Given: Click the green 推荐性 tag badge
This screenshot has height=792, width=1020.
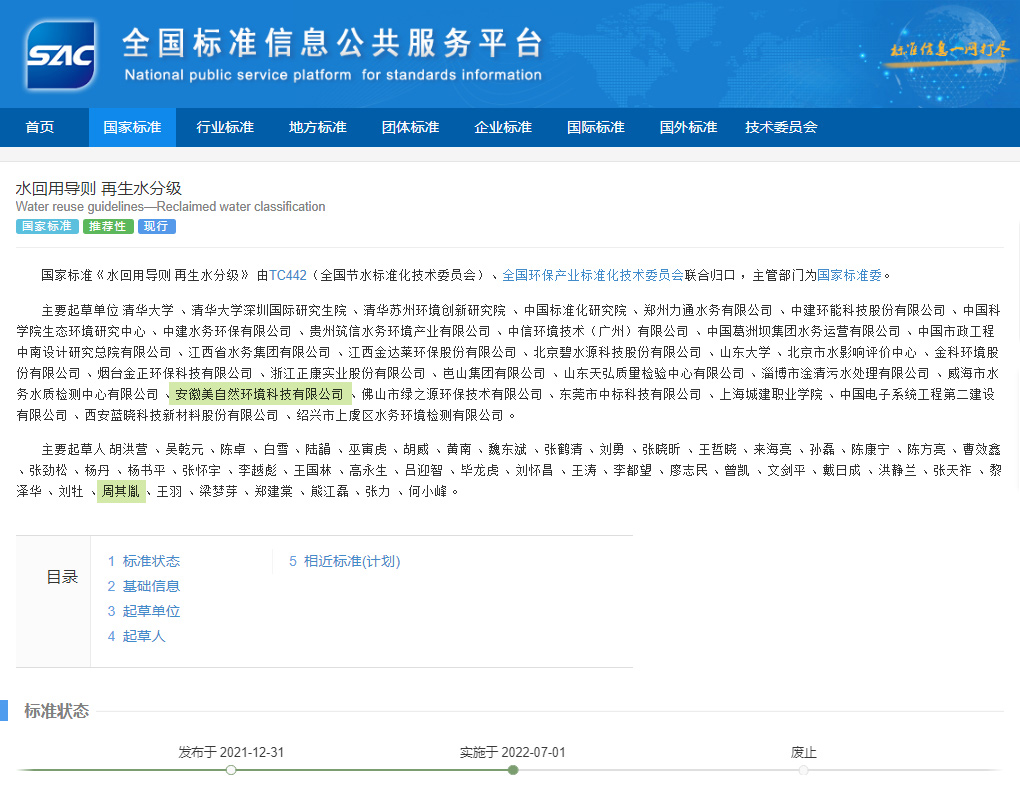Looking at the screenshot, I should click(x=108, y=226).
